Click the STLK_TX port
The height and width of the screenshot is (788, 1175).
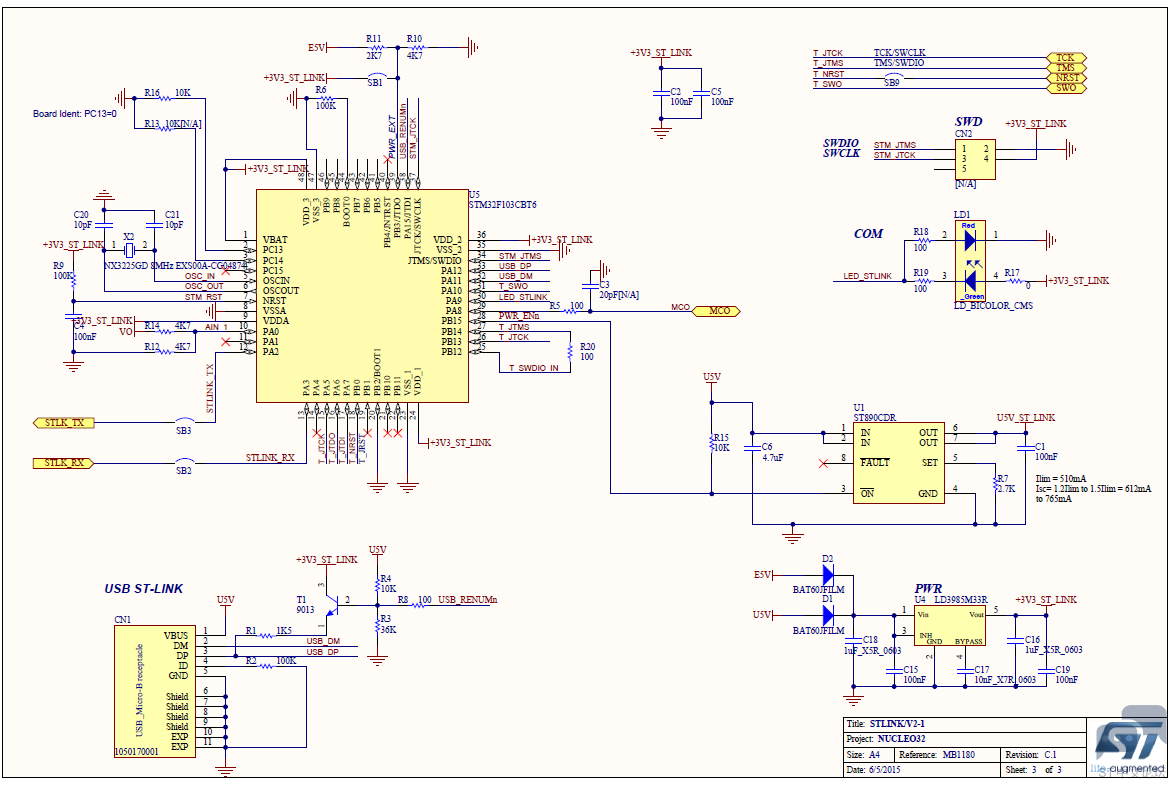click(x=64, y=423)
